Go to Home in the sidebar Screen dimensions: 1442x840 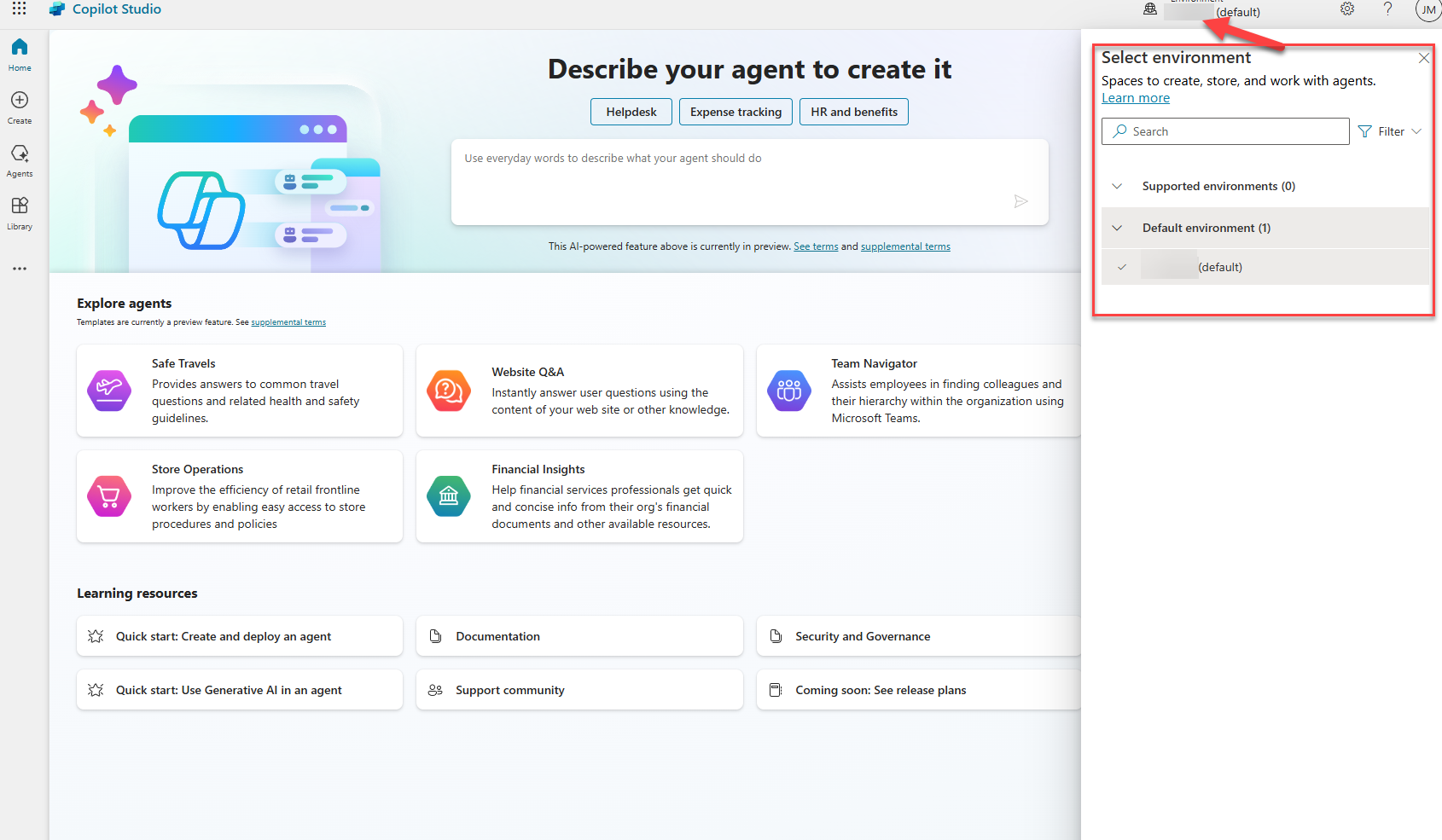[x=20, y=55]
